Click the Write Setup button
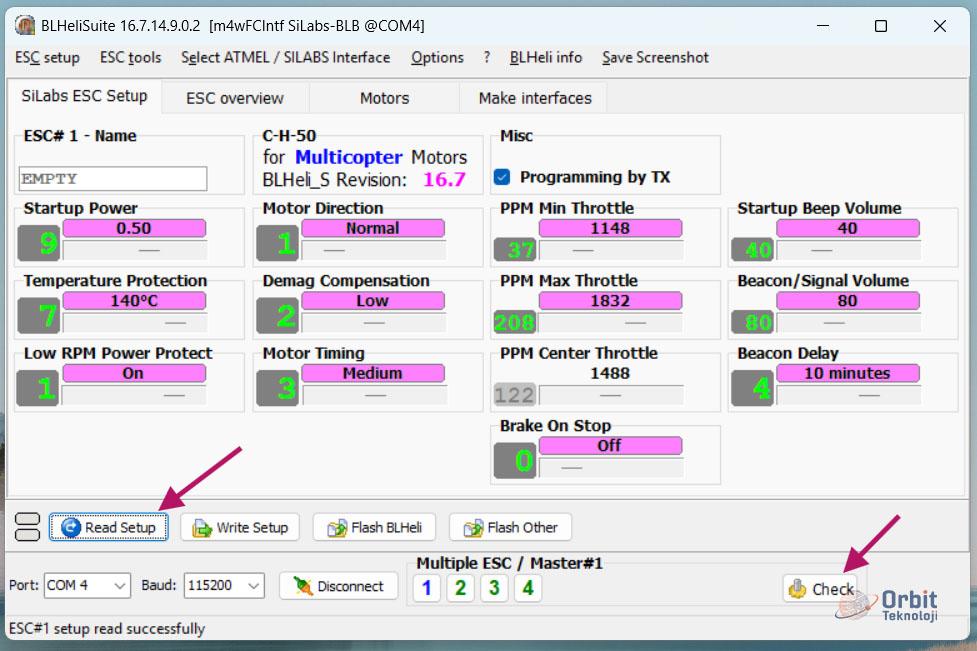 [240, 527]
